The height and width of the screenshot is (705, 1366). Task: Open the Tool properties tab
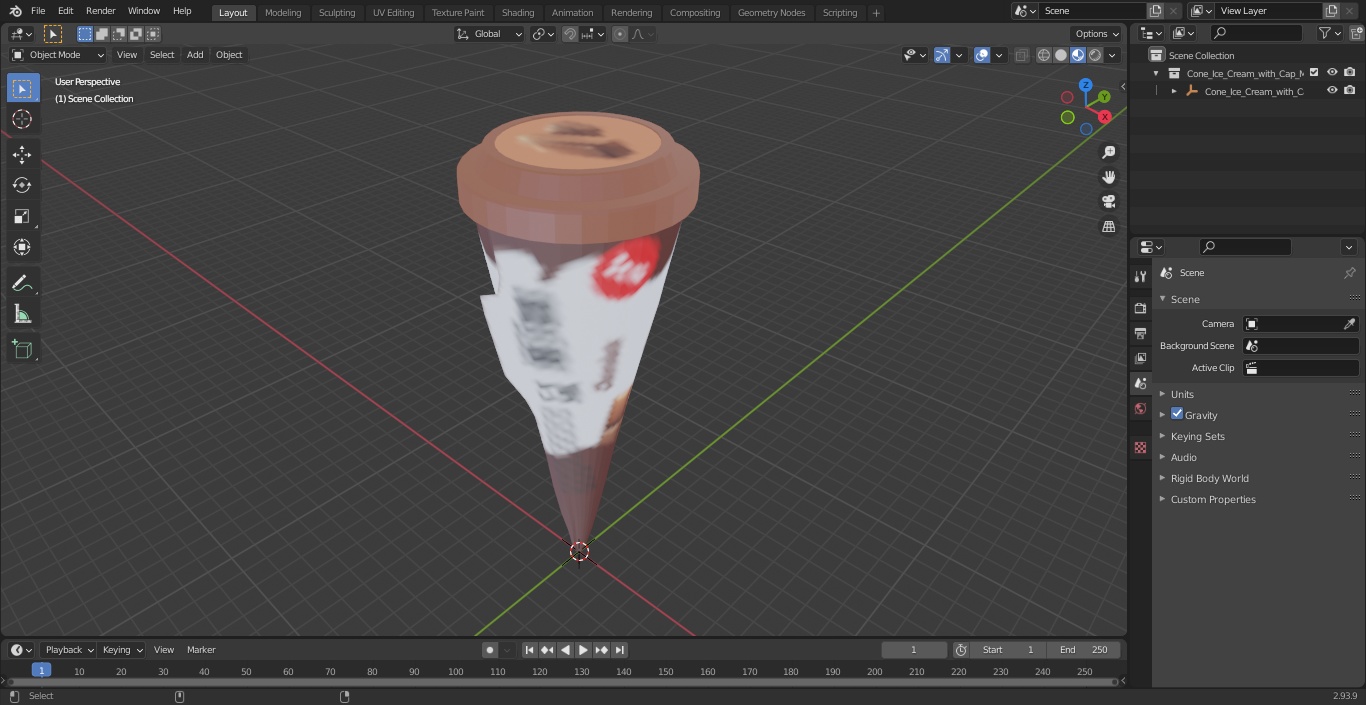(x=1140, y=277)
